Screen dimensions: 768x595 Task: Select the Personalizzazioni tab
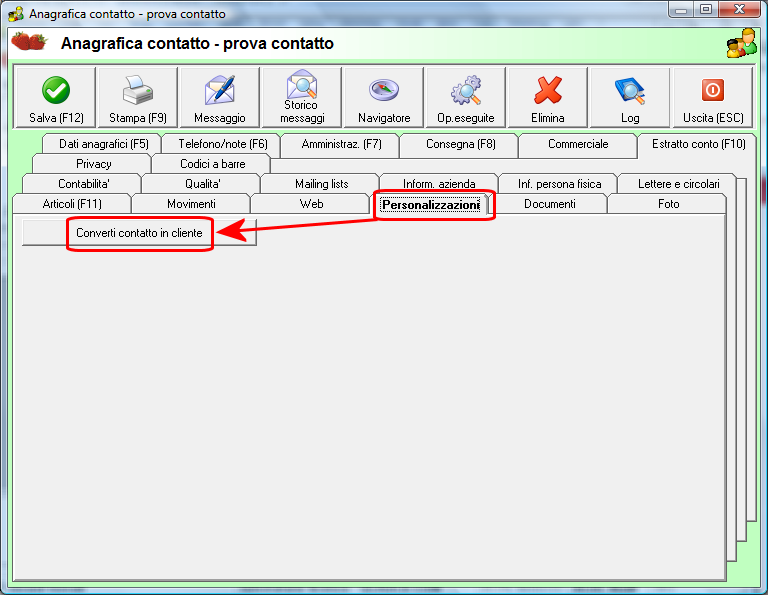tap(431, 205)
